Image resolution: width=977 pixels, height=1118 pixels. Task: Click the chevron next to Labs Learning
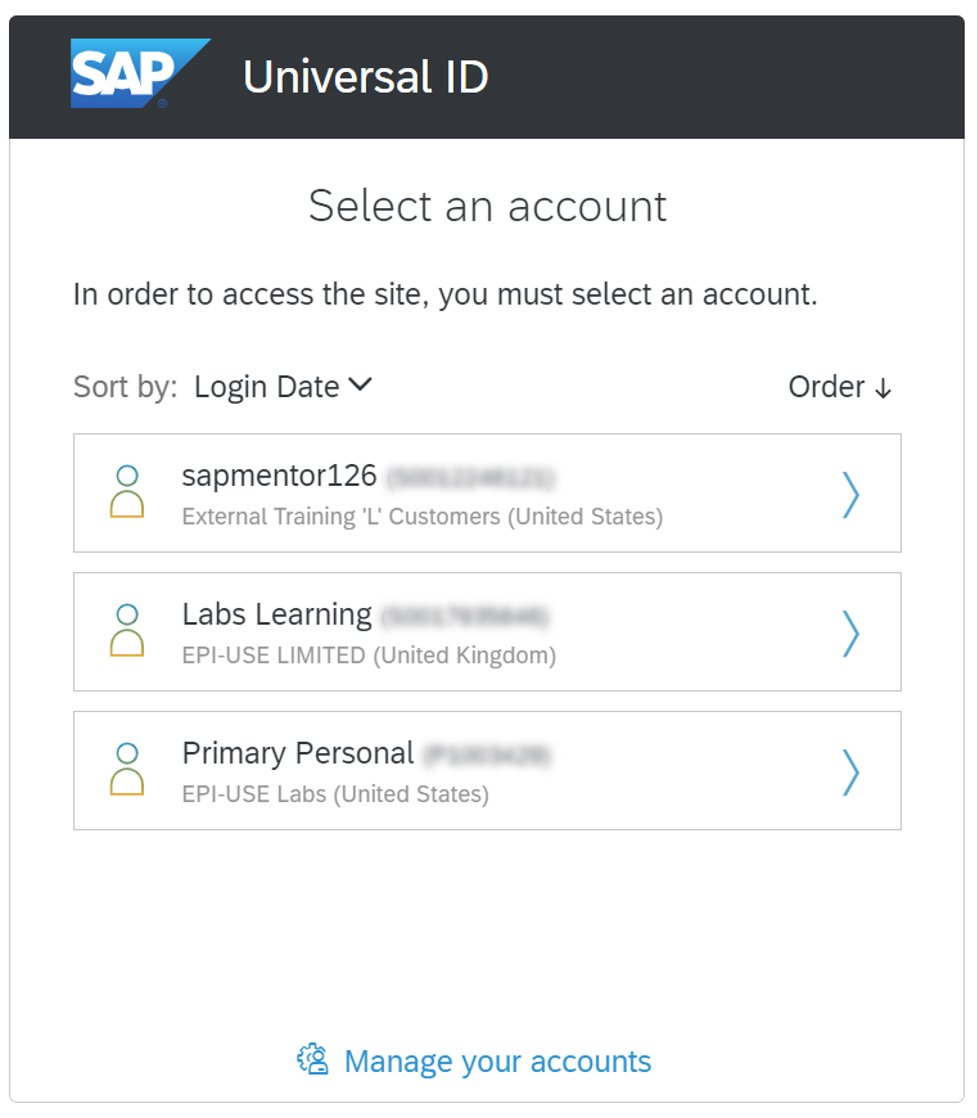(851, 631)
